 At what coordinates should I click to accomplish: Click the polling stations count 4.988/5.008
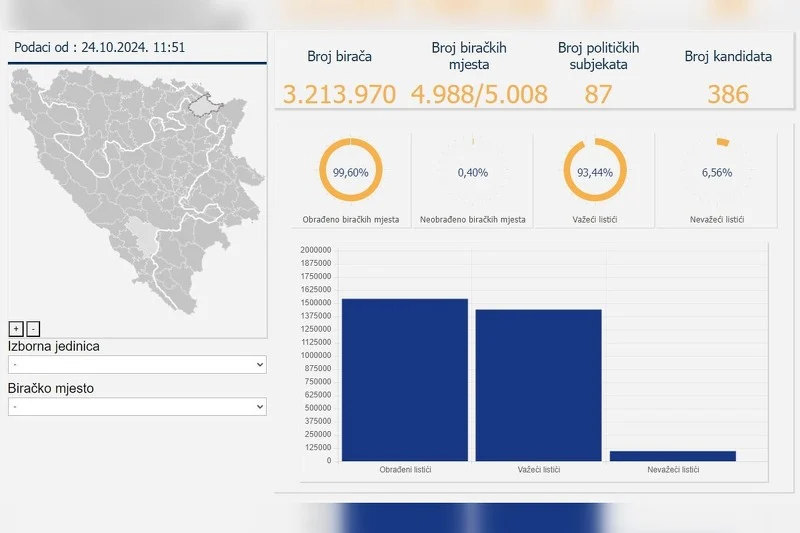pos(479,94)
